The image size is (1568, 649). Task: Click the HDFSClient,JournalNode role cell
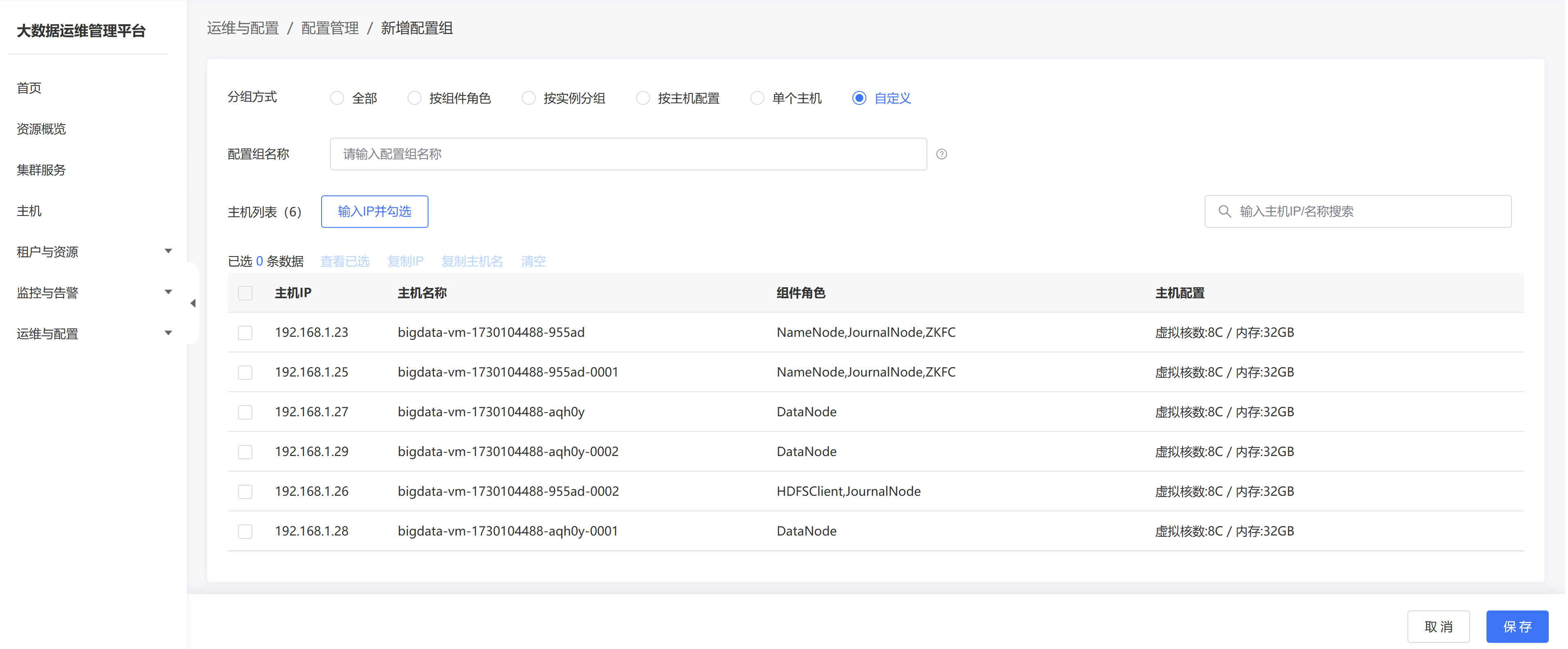coord(850,491)
